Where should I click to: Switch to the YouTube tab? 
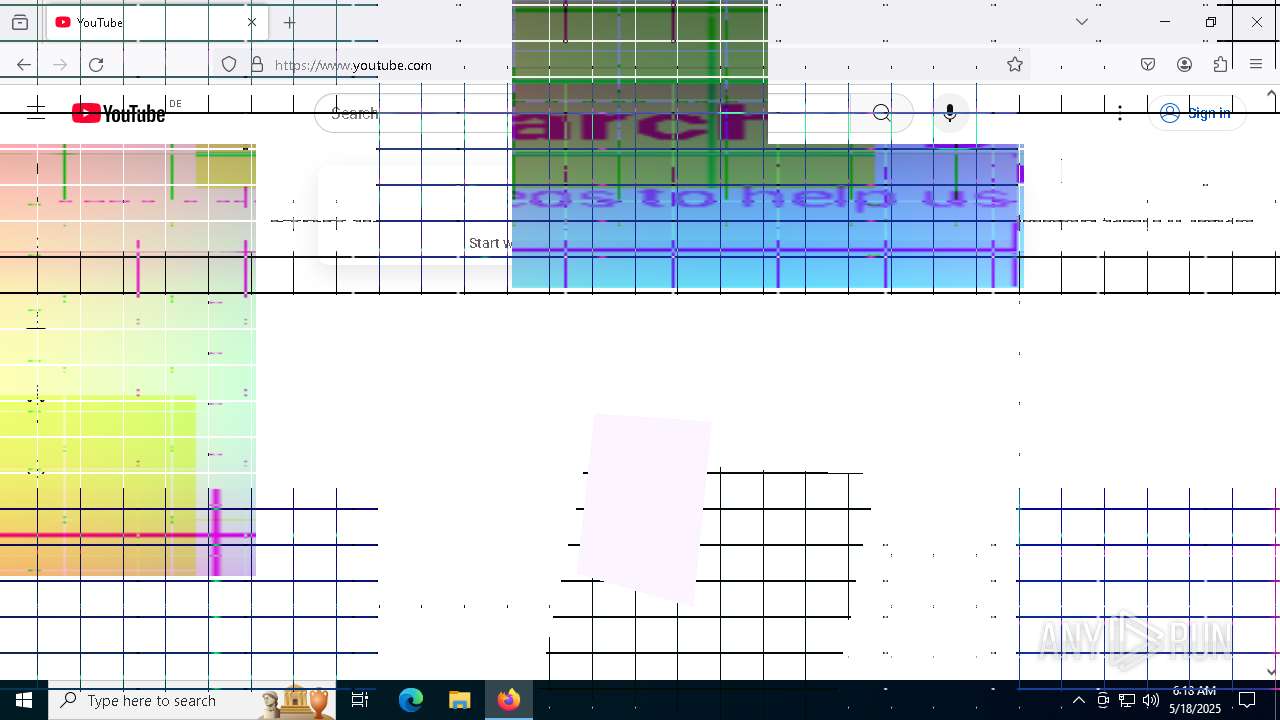point(155,22)
